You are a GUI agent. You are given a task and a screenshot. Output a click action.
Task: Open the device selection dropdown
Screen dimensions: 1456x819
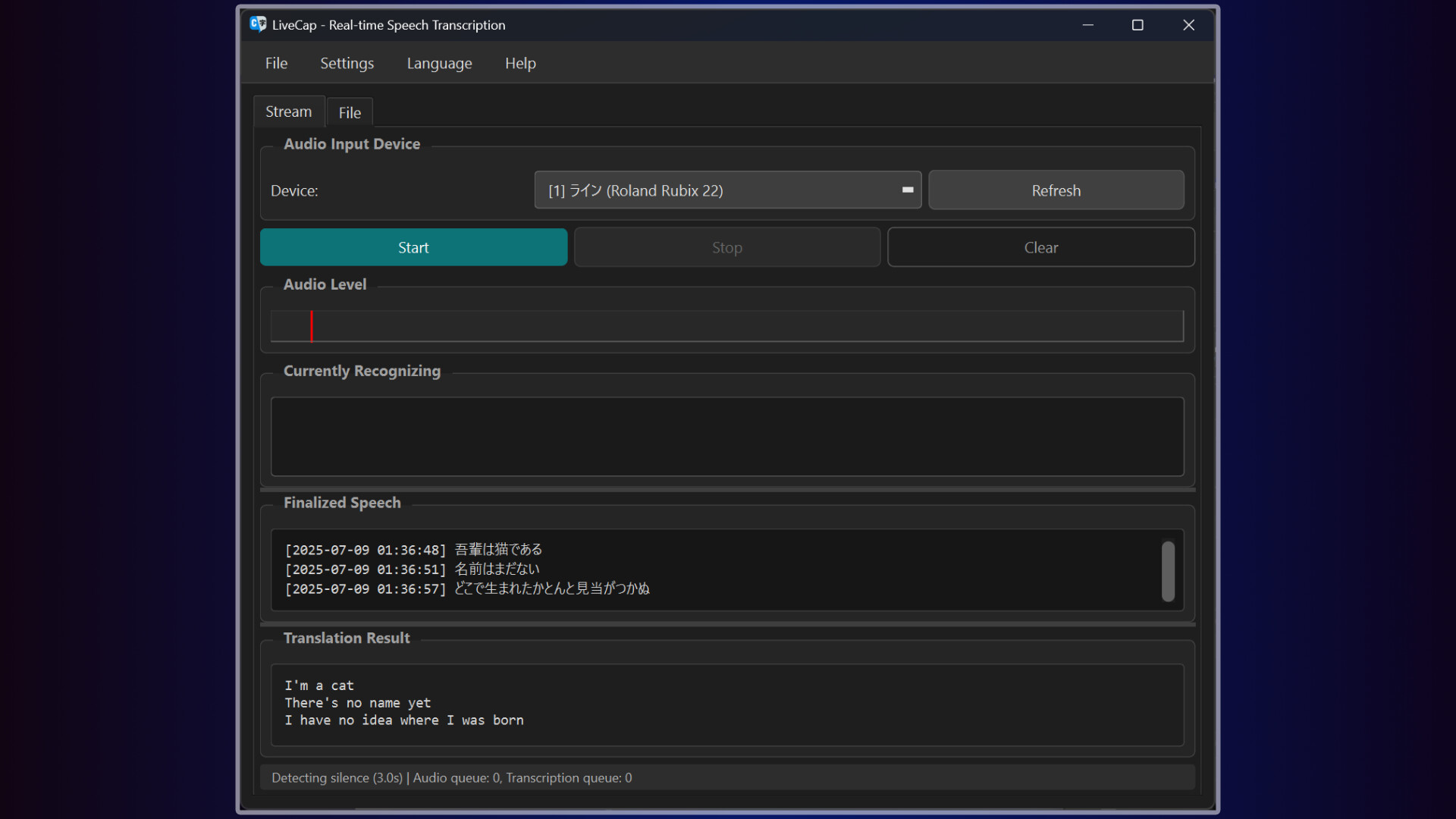coord(726,190)
